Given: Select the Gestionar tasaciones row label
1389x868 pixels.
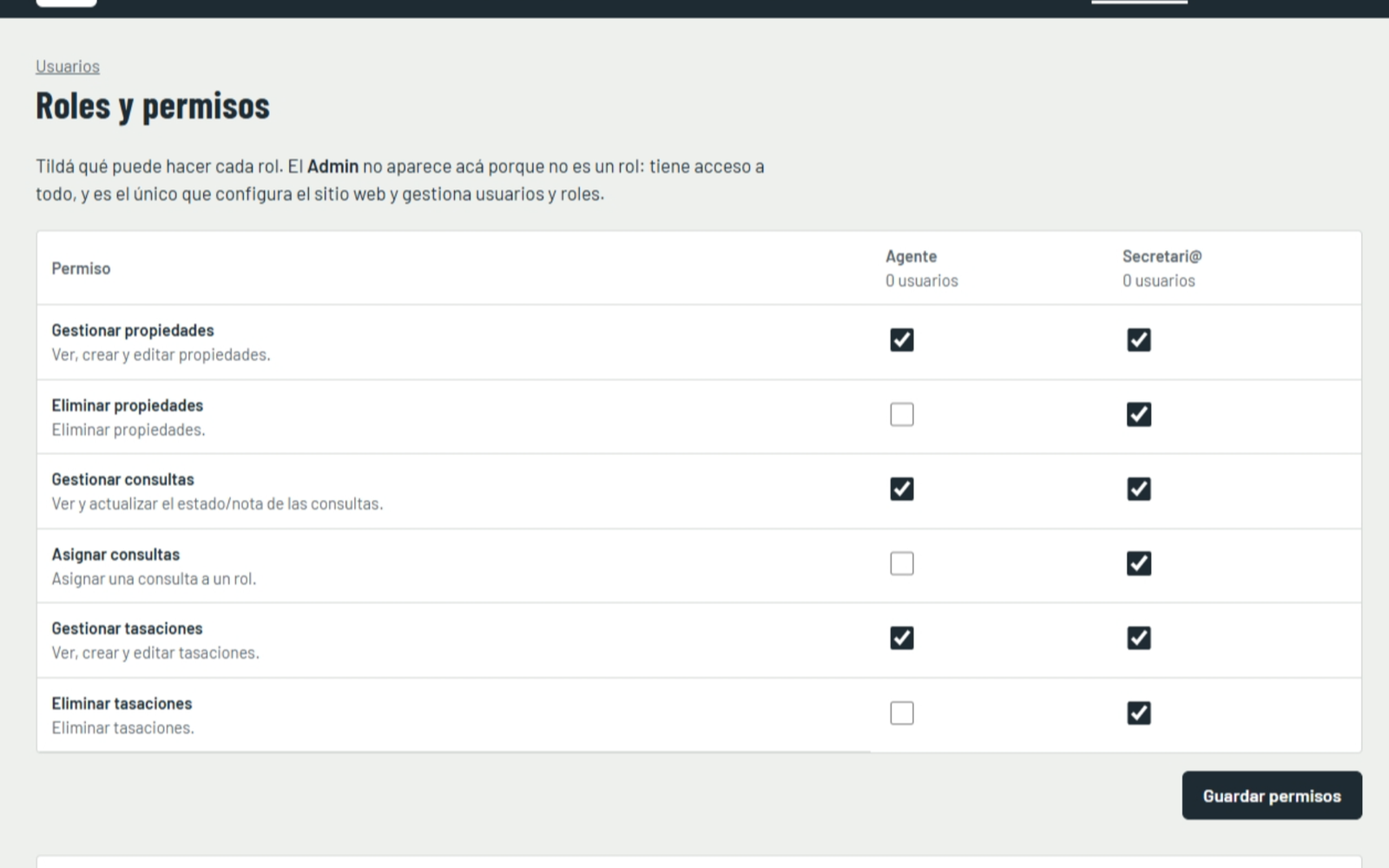Looking at the screenshot, I should tap(127, 628).
